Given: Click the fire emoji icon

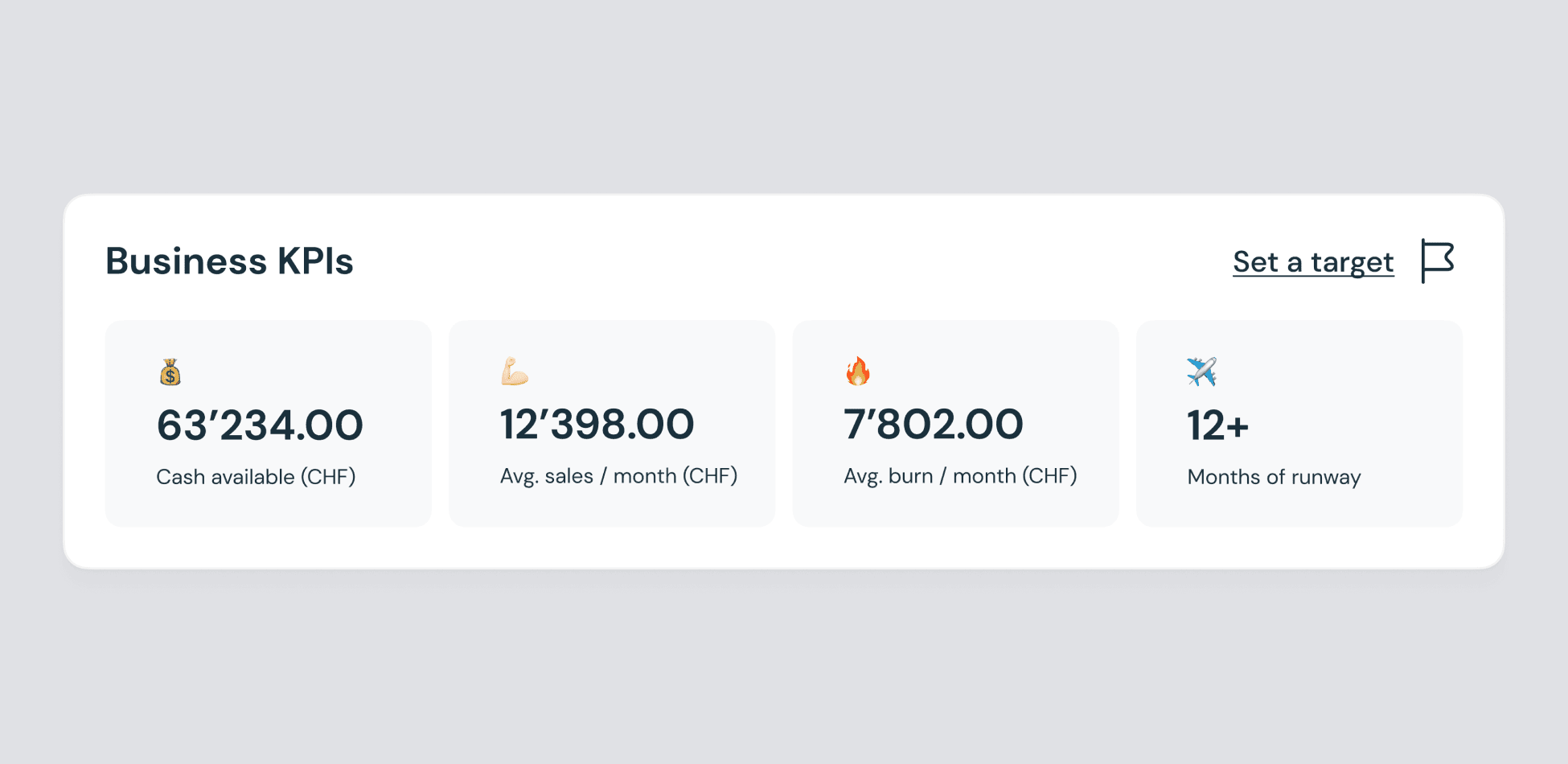Looking at the screenshot, I should pyautogui.click(x=858, y=372).
